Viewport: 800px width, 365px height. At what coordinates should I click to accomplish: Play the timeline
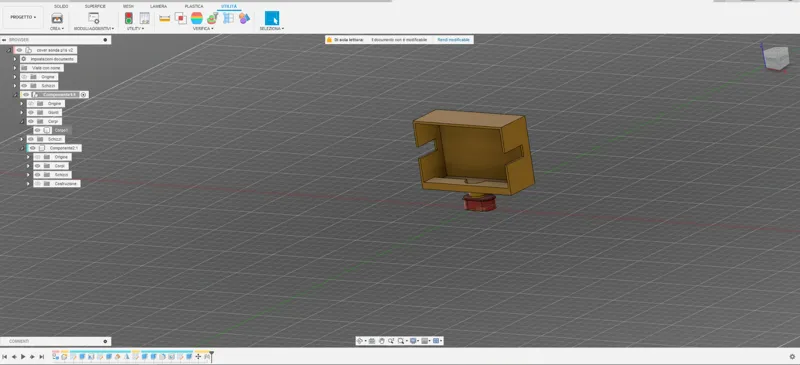coord(23,357)
